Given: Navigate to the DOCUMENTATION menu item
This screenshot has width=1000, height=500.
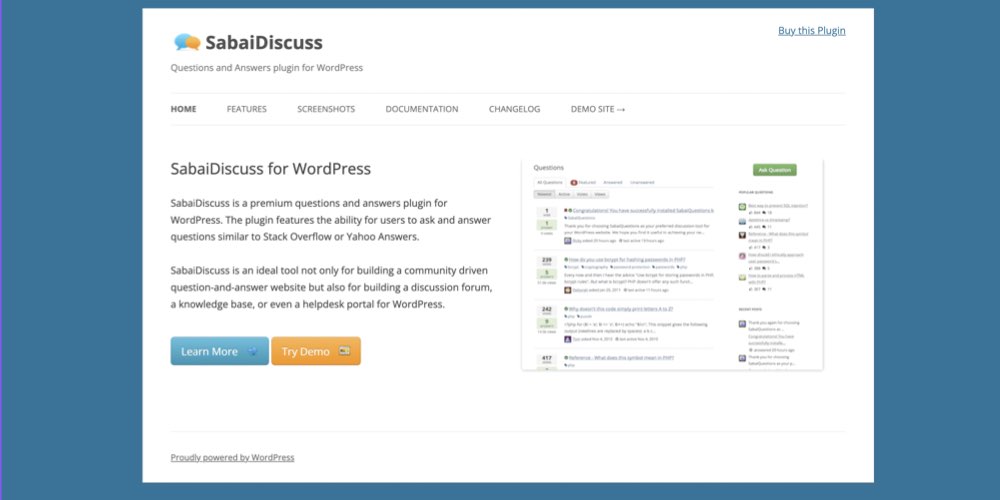Looking at the screenshot, I should (422, 109).
